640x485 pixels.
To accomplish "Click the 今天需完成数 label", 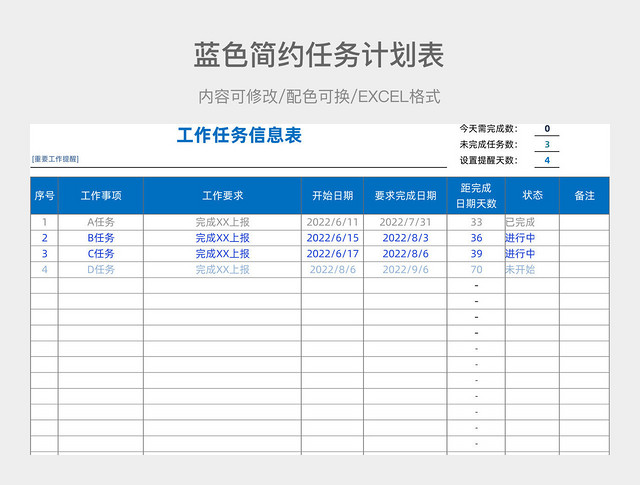I will [489, 129].
